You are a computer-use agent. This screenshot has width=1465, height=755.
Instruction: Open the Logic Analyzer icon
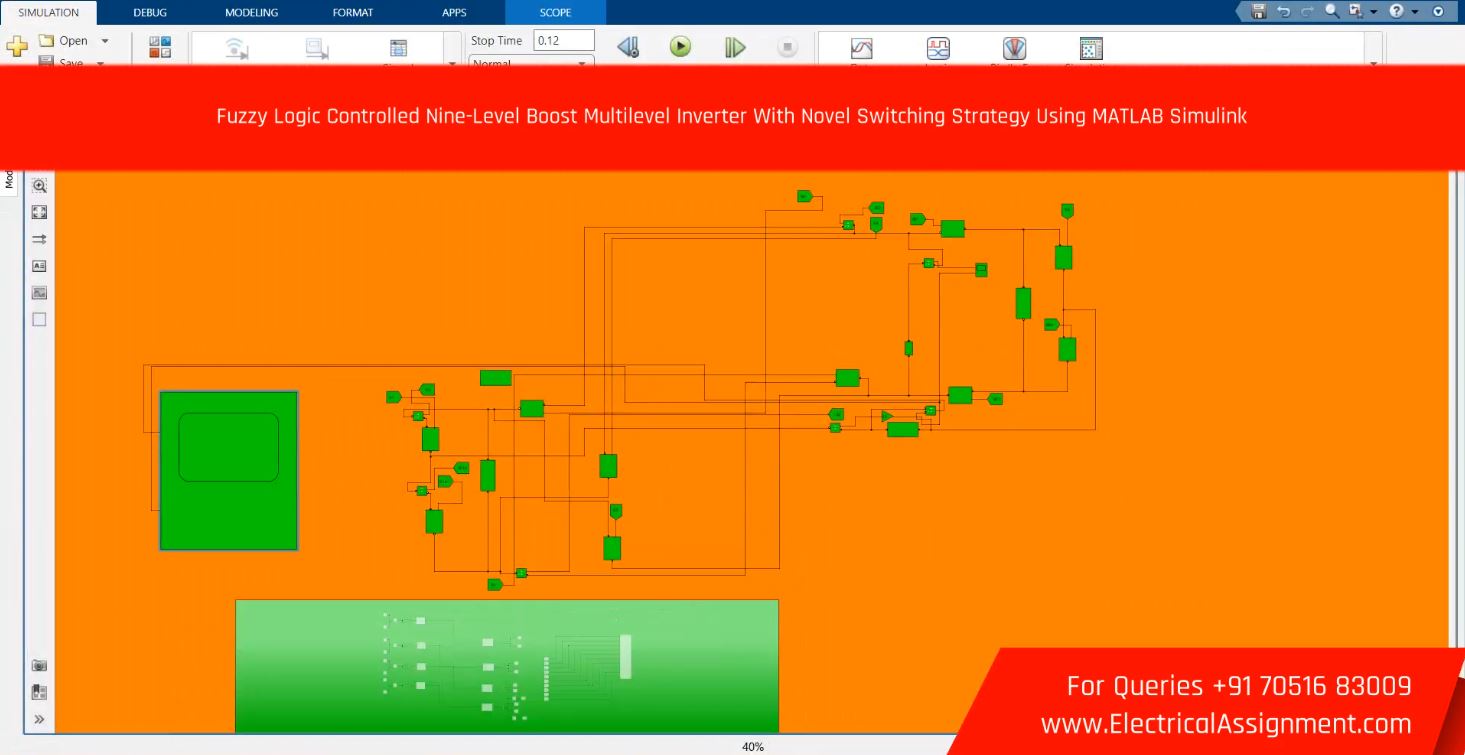click(x=938, y=48)
